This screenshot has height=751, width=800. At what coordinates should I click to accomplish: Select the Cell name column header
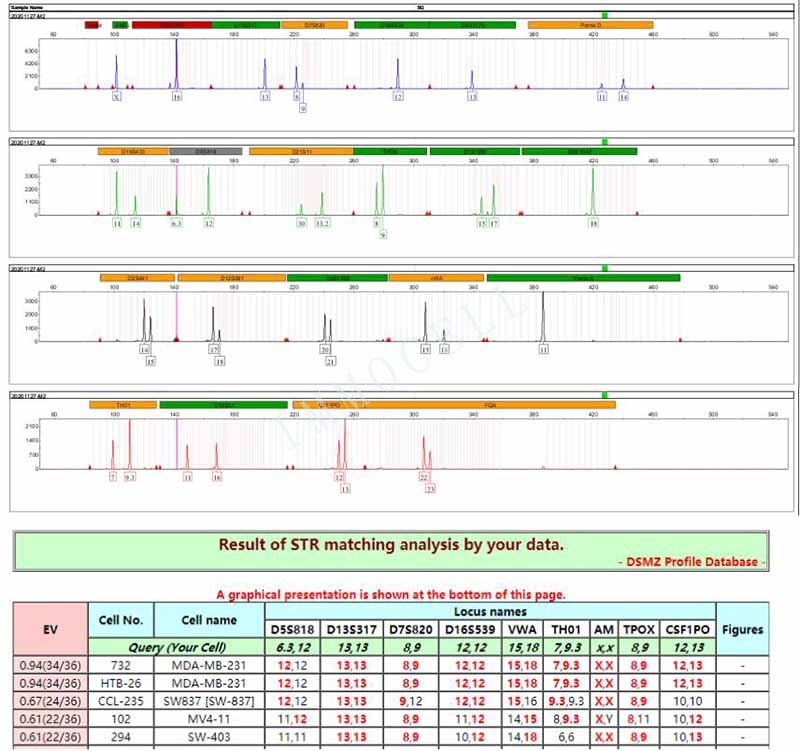(209, 621)
